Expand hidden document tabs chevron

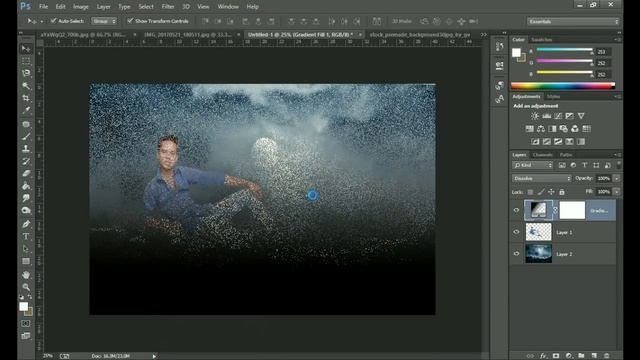tap(484, 35)
